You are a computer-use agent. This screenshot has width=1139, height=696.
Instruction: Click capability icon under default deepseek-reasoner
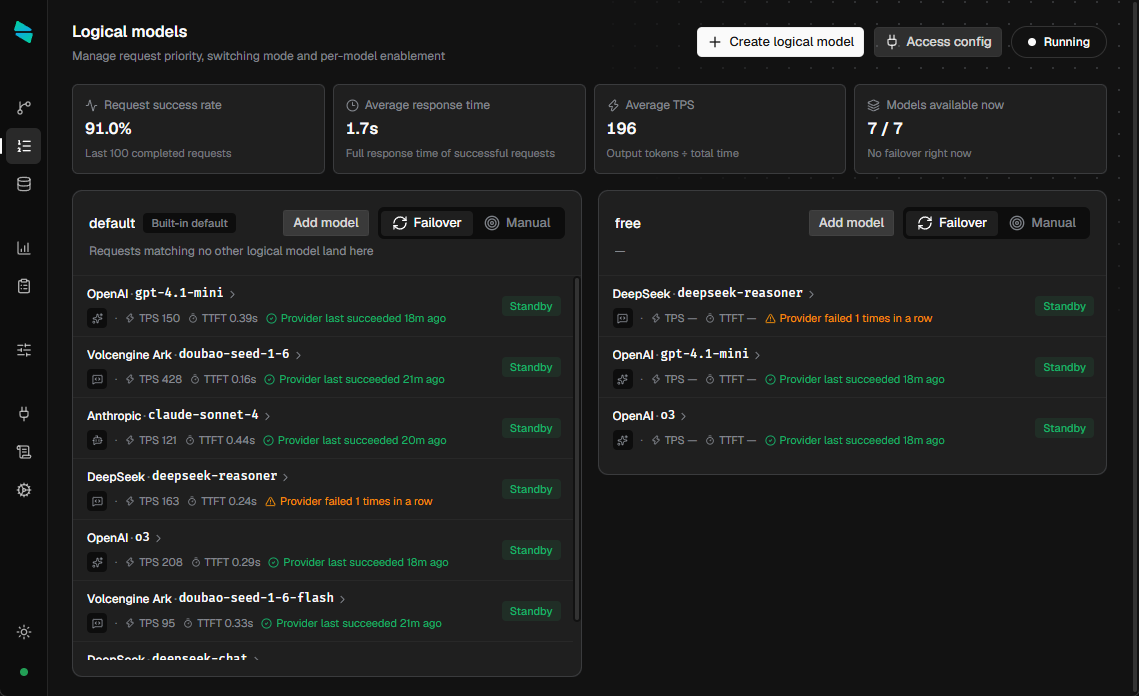[97, 501]
